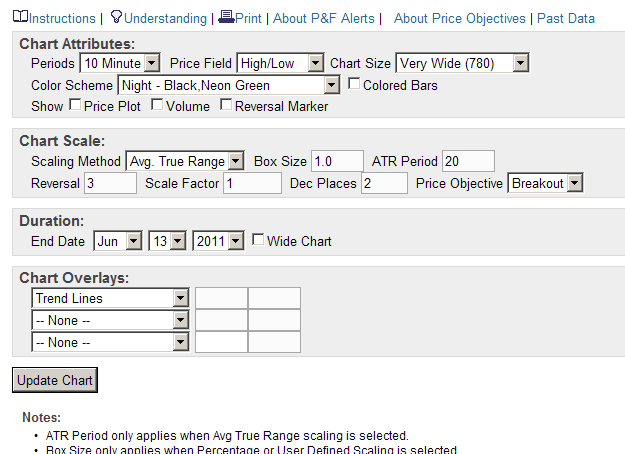This screenshot has width=625, height=454.
Task: Open the Trend Lines overlay dropdown
Action: coord(110,298)
